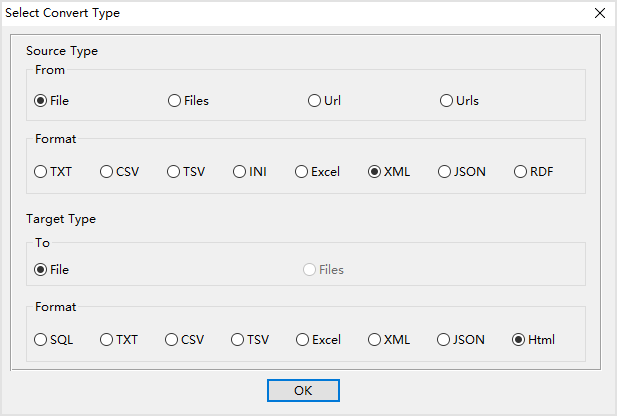Select File in the To group
The height and width of the screenshot is (416, 617).
[x=52, y=270]
